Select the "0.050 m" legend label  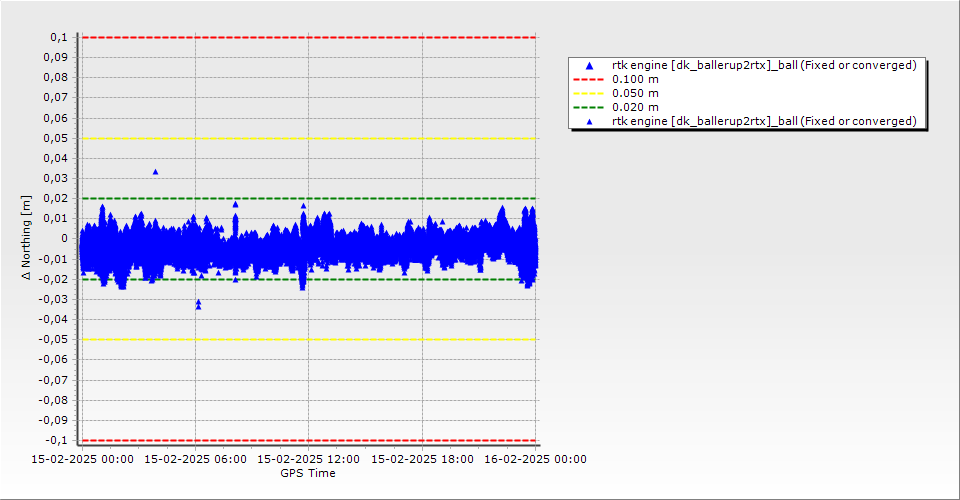[635, 93]
